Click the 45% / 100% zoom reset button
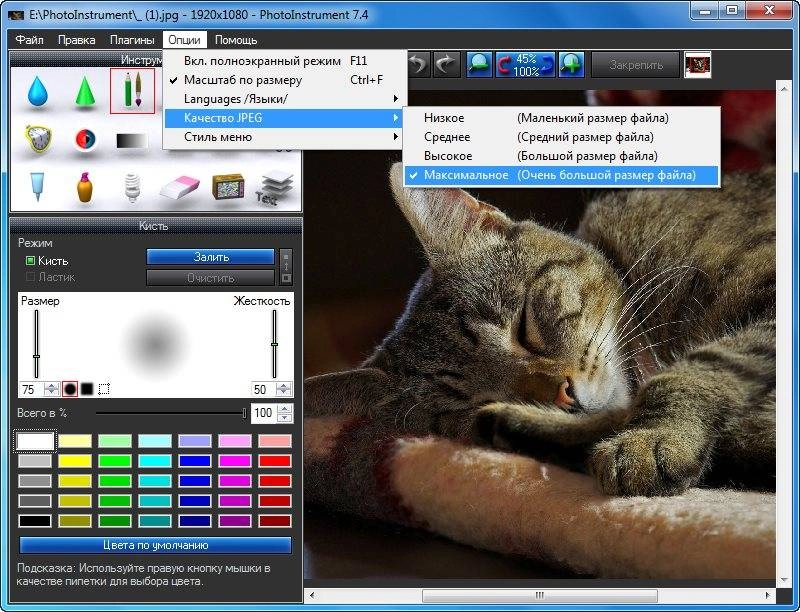Viewport: 800px width, 612px height. click(x=526, y=65)
